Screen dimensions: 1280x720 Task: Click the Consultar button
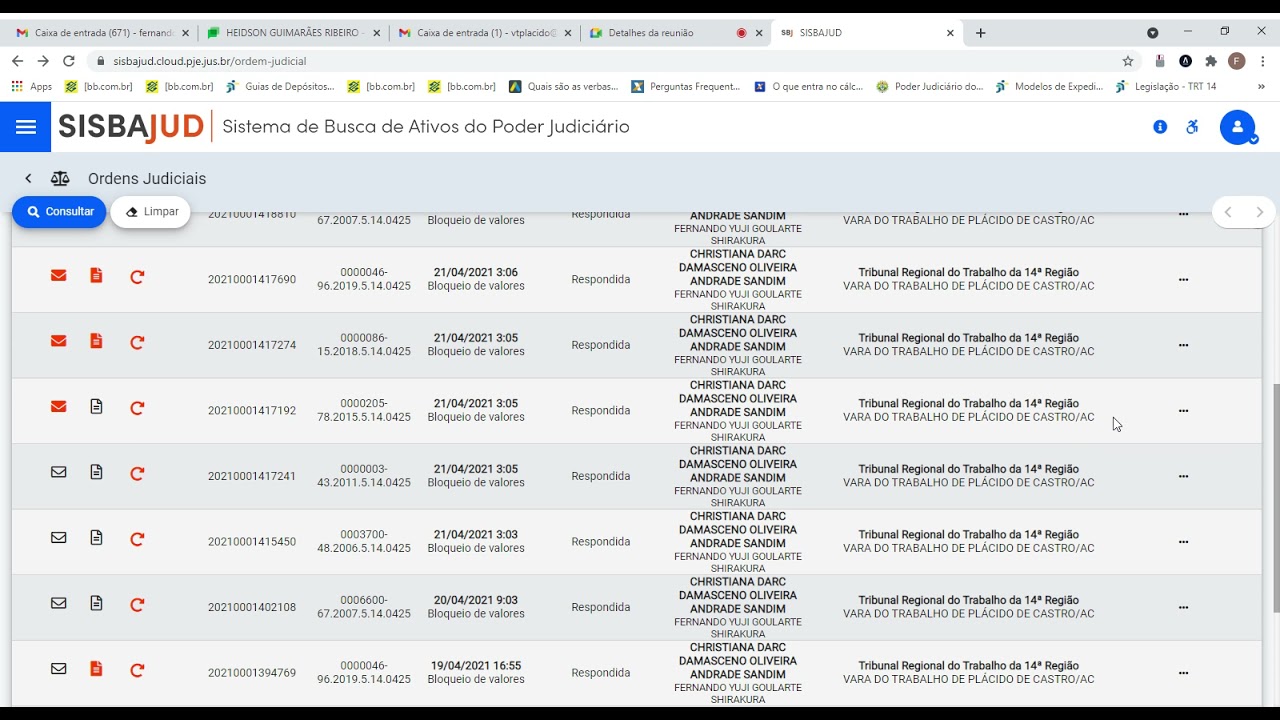(59, 212)
